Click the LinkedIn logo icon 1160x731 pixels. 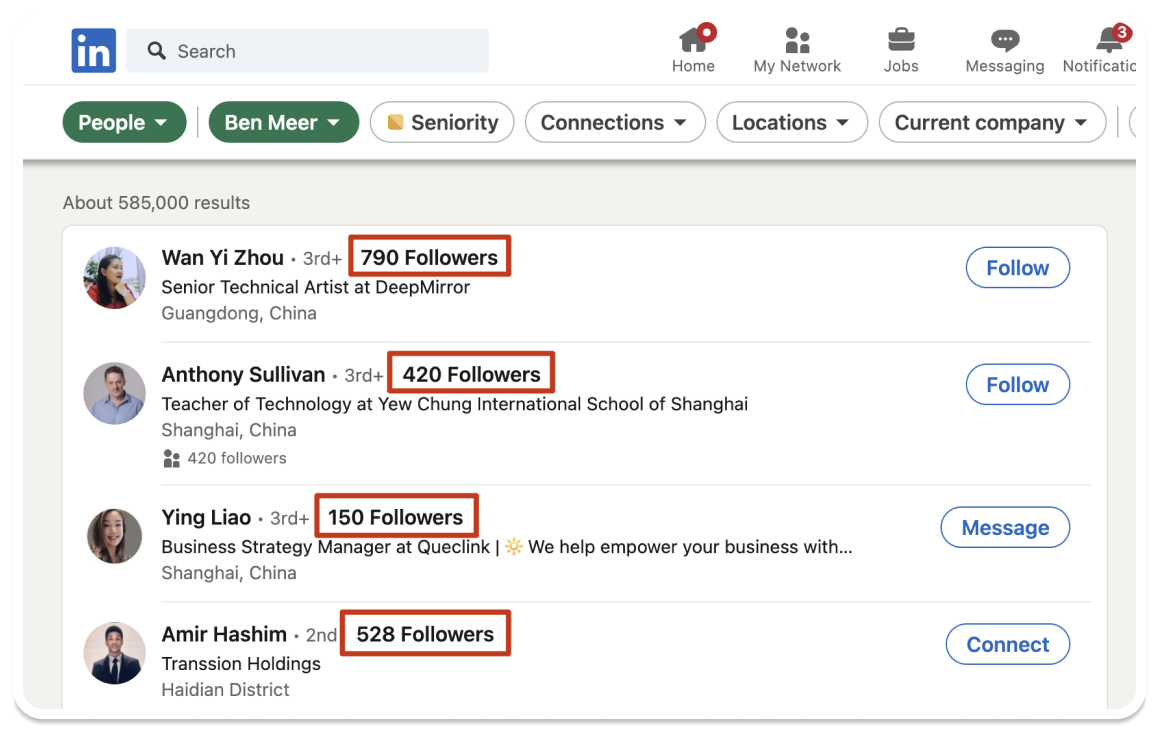[94, 51]
